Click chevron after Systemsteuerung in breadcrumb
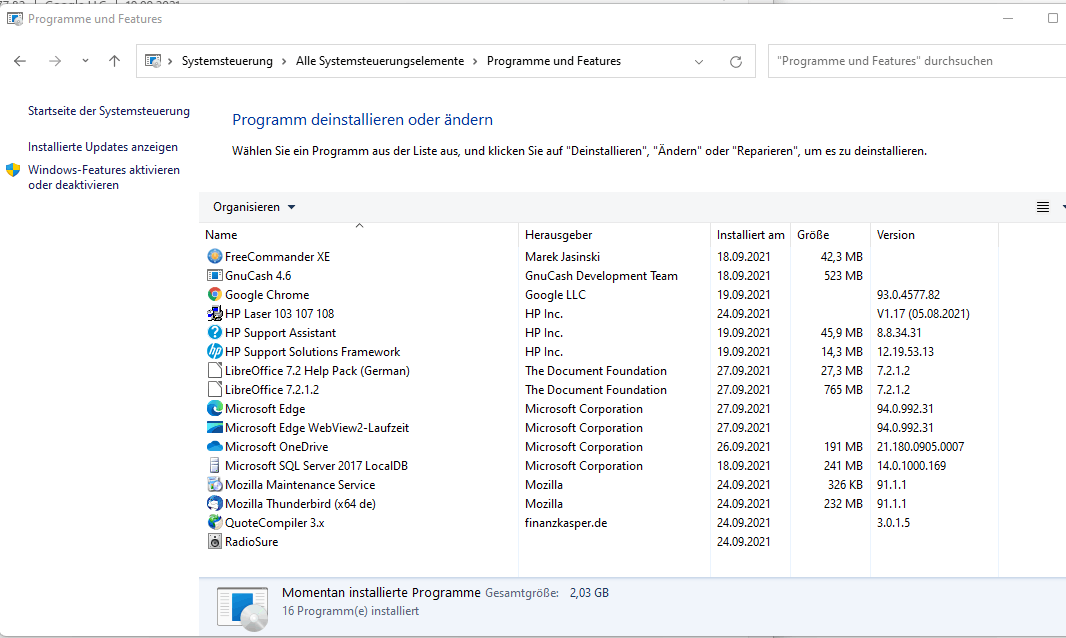 (x=284, y=61)
